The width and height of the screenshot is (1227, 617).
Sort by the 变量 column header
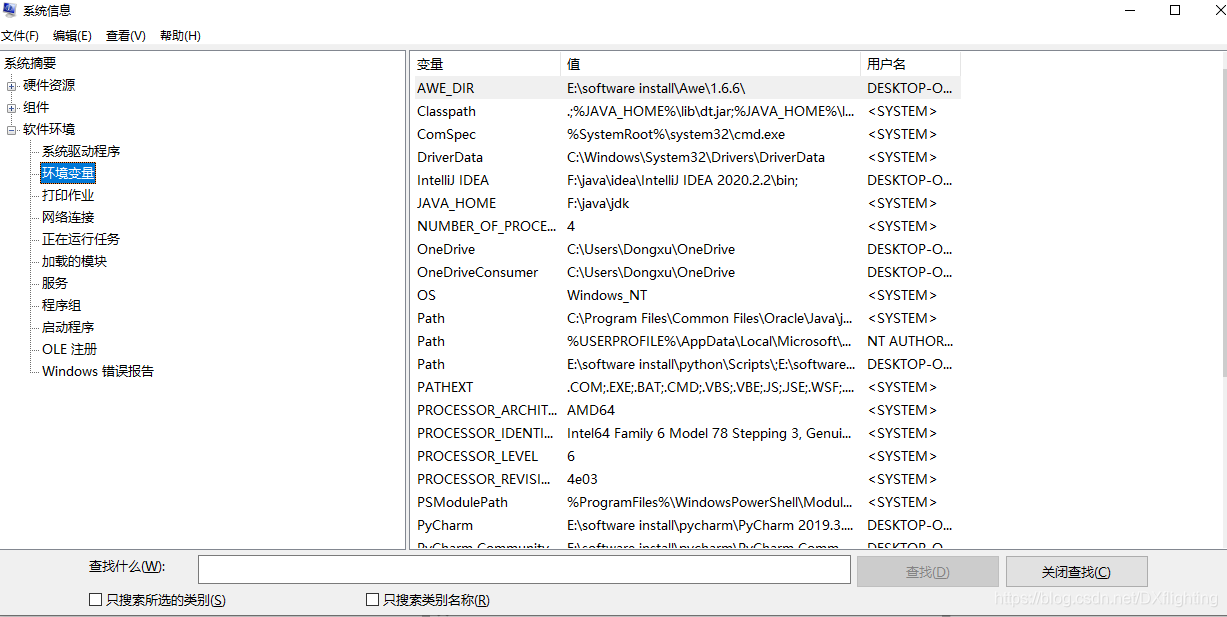(486, 64)
